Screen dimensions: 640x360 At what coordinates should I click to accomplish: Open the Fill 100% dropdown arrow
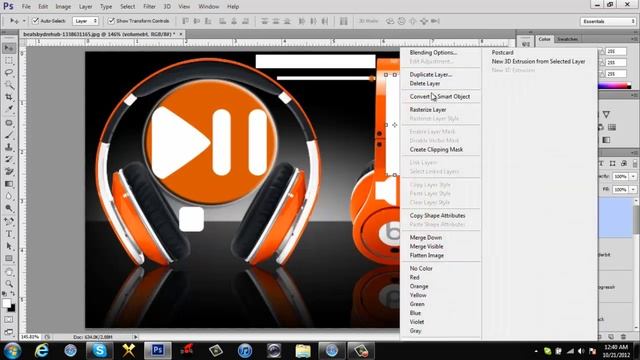coord(633,189)
